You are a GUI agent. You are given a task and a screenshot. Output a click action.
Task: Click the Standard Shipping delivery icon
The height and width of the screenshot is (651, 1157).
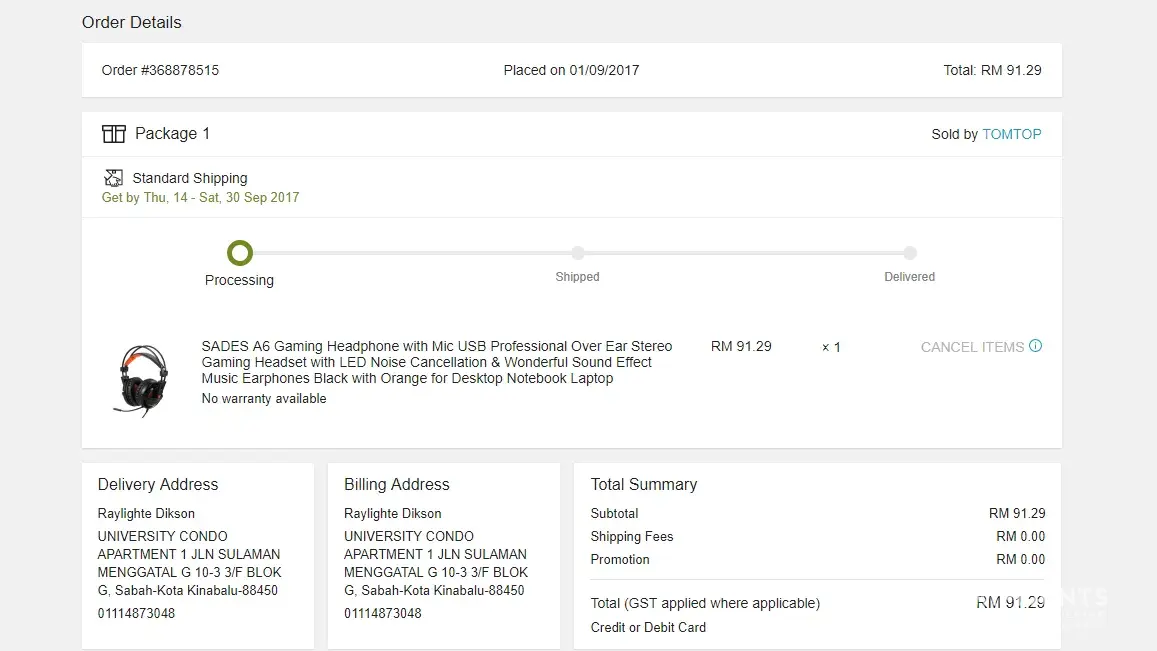(113, 178)
